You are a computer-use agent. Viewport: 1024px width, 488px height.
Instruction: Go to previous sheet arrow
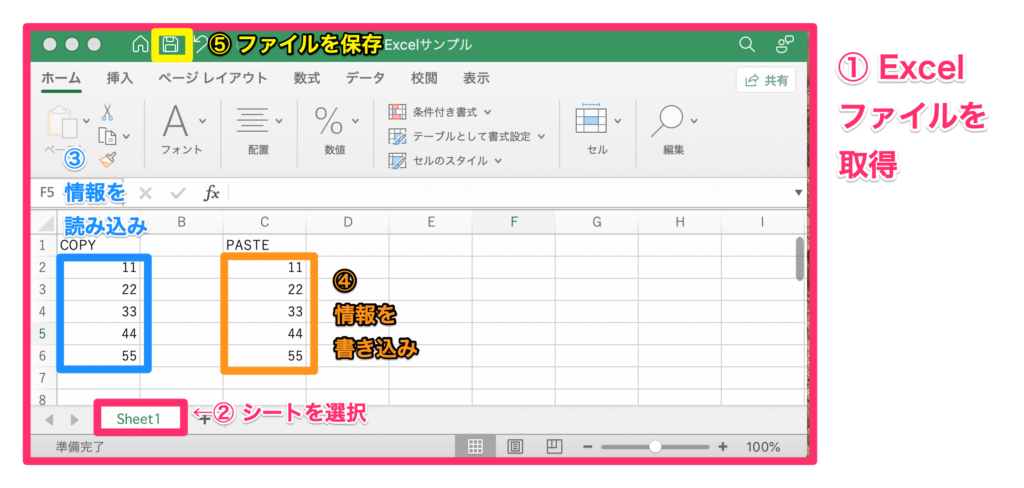tap(49, 419)
